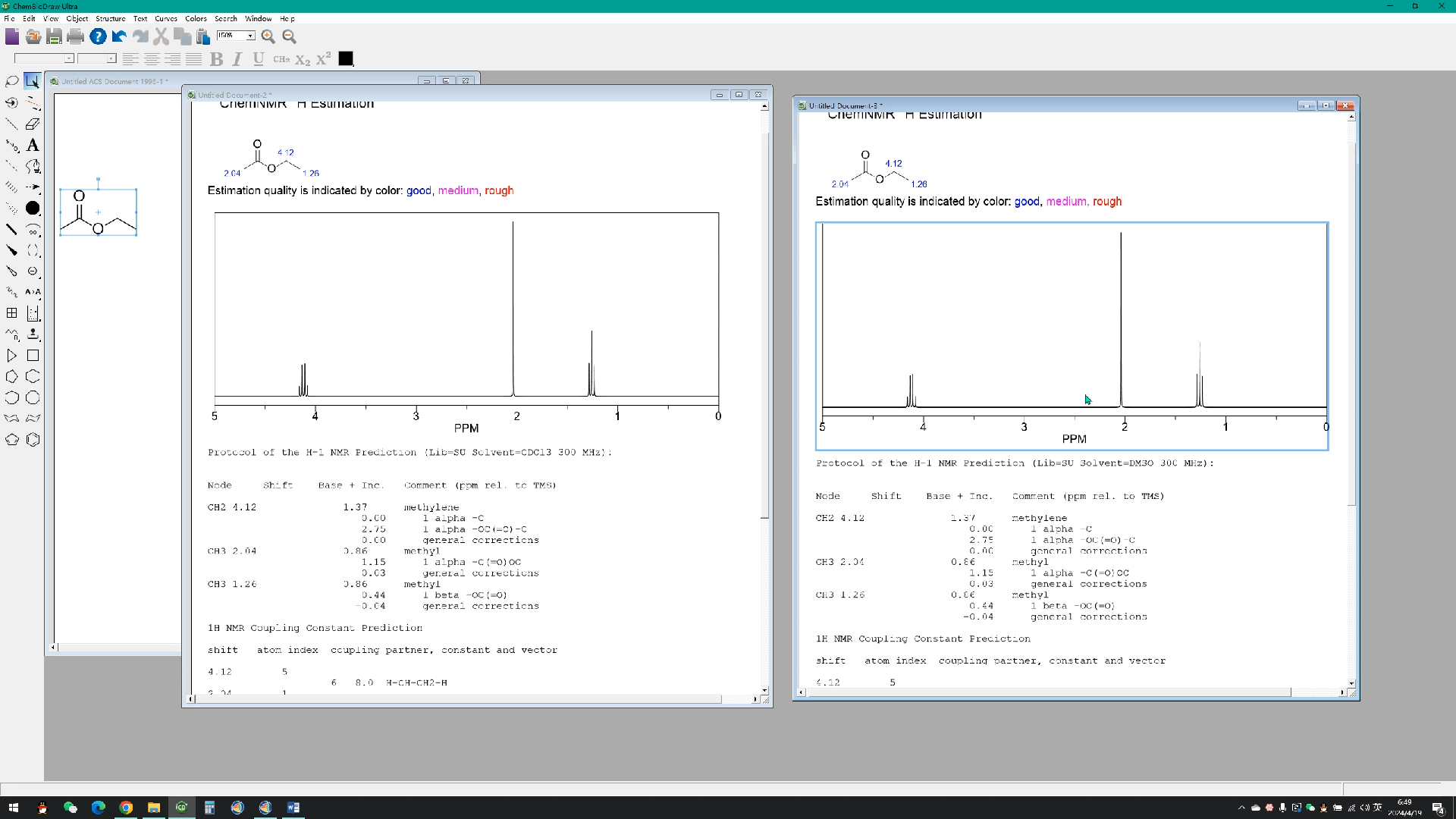Select the Template stamp tool
The width and height of the screenshot is (1456, 819).
33,334
